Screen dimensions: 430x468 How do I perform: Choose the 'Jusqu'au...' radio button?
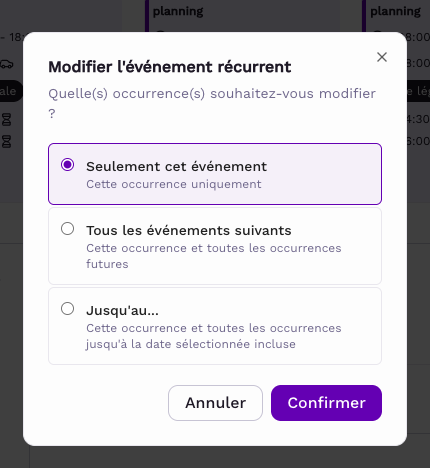pyautogui.click(x=68, y=309)
